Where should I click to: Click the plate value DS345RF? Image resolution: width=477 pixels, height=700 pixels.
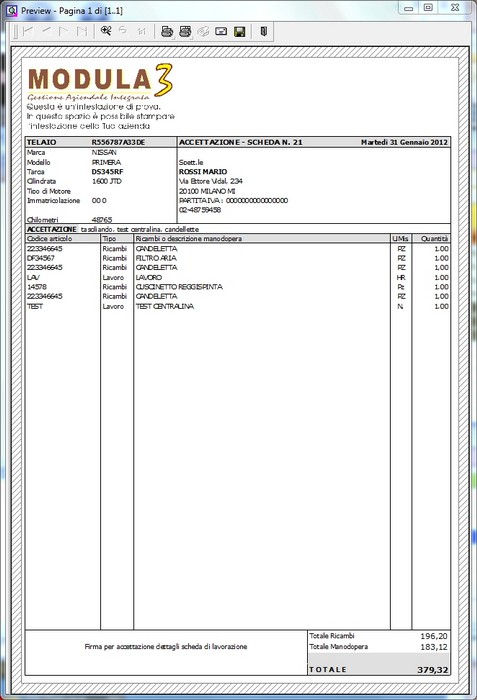point(107,172)
